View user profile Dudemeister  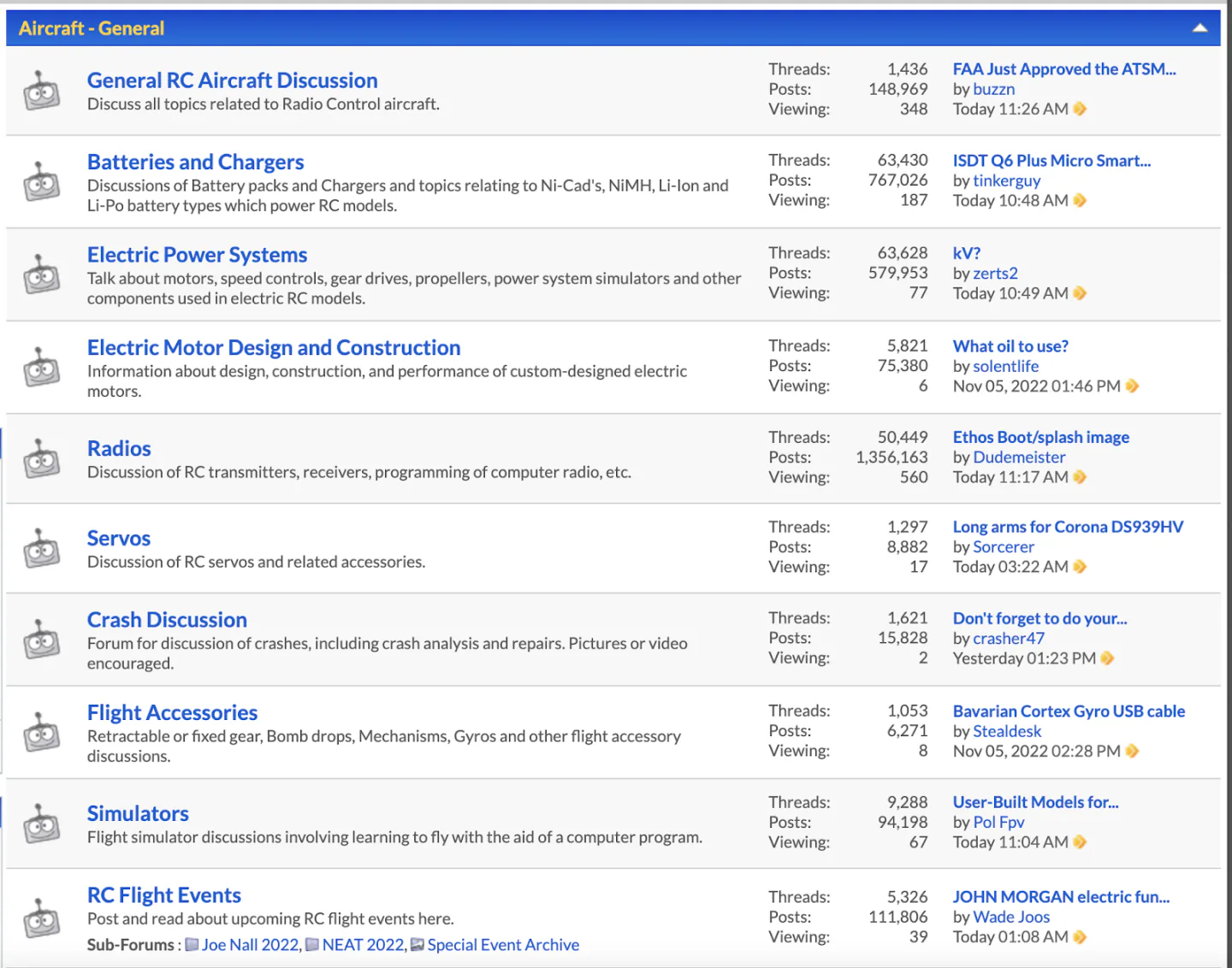coord(1020,457)
